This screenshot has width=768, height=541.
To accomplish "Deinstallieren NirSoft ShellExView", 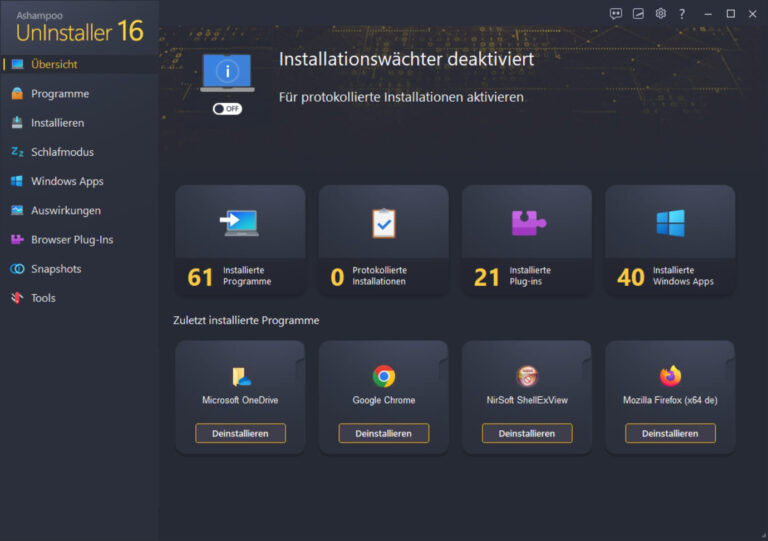I will (527, 433).
